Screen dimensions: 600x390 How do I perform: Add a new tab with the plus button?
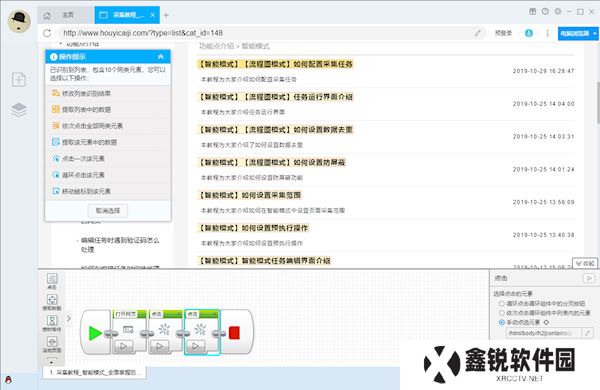(166, 15)
